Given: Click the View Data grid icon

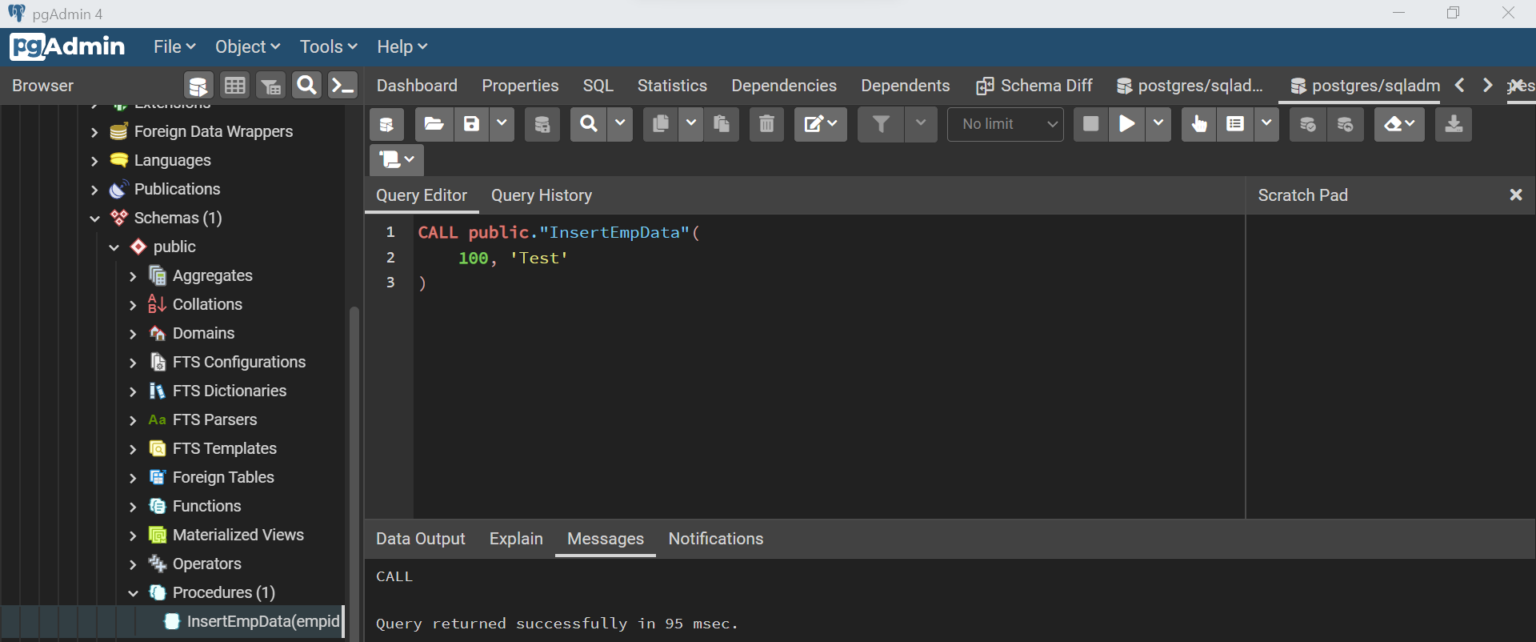Looking at the screenshot, I should pos(235,85).
